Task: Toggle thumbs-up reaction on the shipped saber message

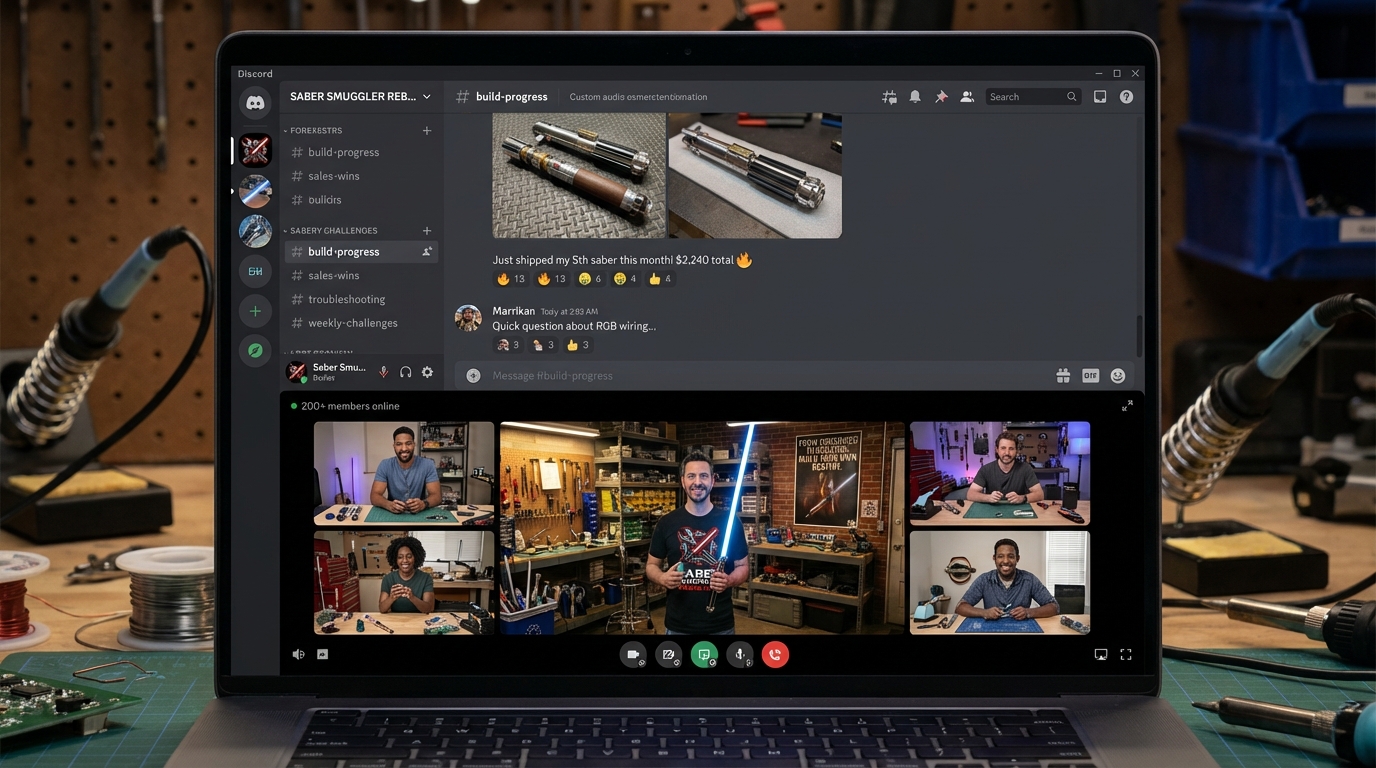Action: 660,279
